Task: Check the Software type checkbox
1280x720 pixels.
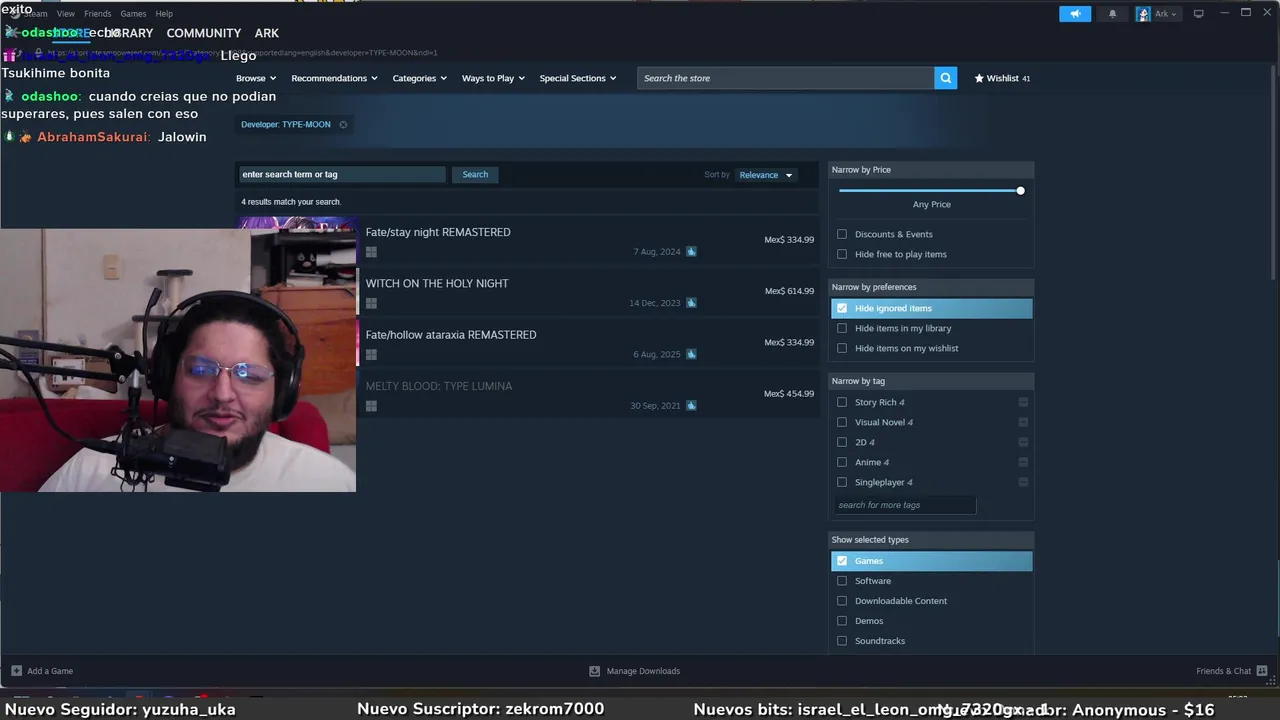Action: [842, 581]
